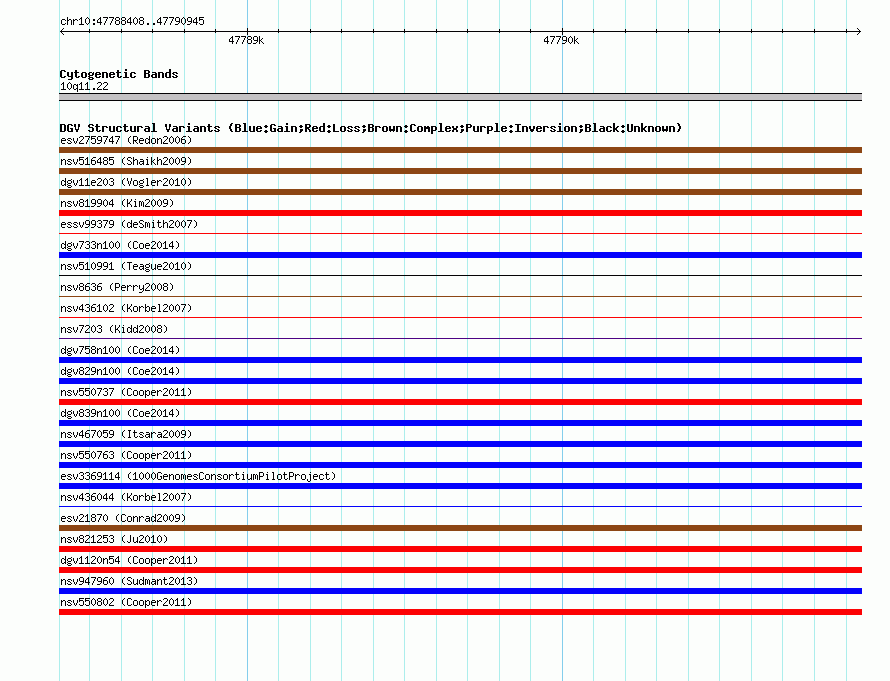890x681 pixels.
Task: Click esv21870 (Conrad2009) label
Action: point(123,518)
